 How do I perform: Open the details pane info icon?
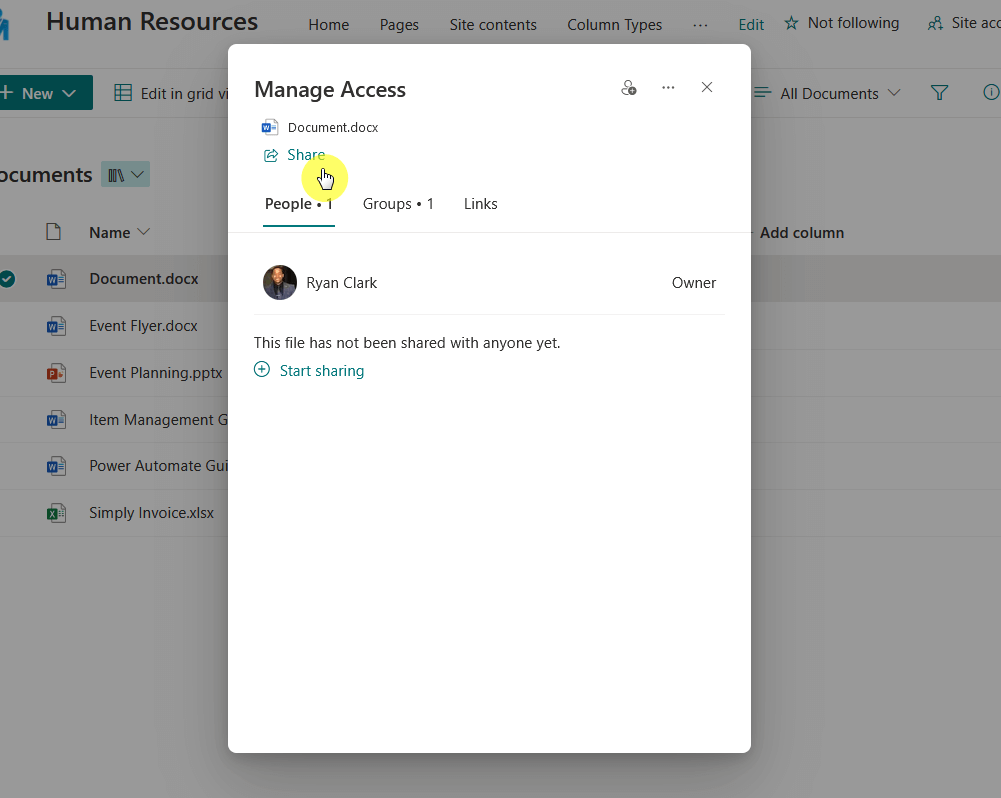point(991,93)
